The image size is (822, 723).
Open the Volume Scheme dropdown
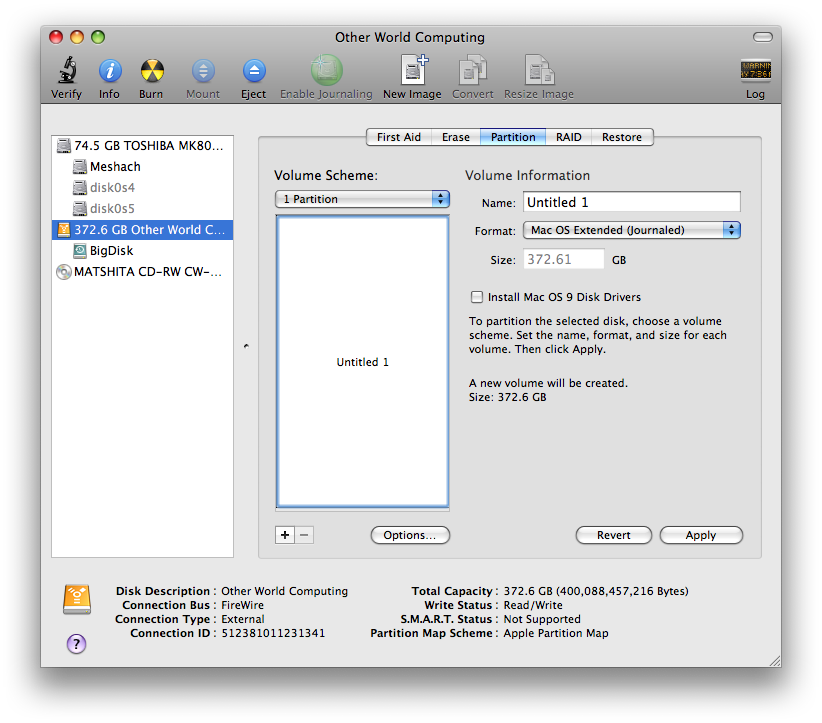[362, 199]
